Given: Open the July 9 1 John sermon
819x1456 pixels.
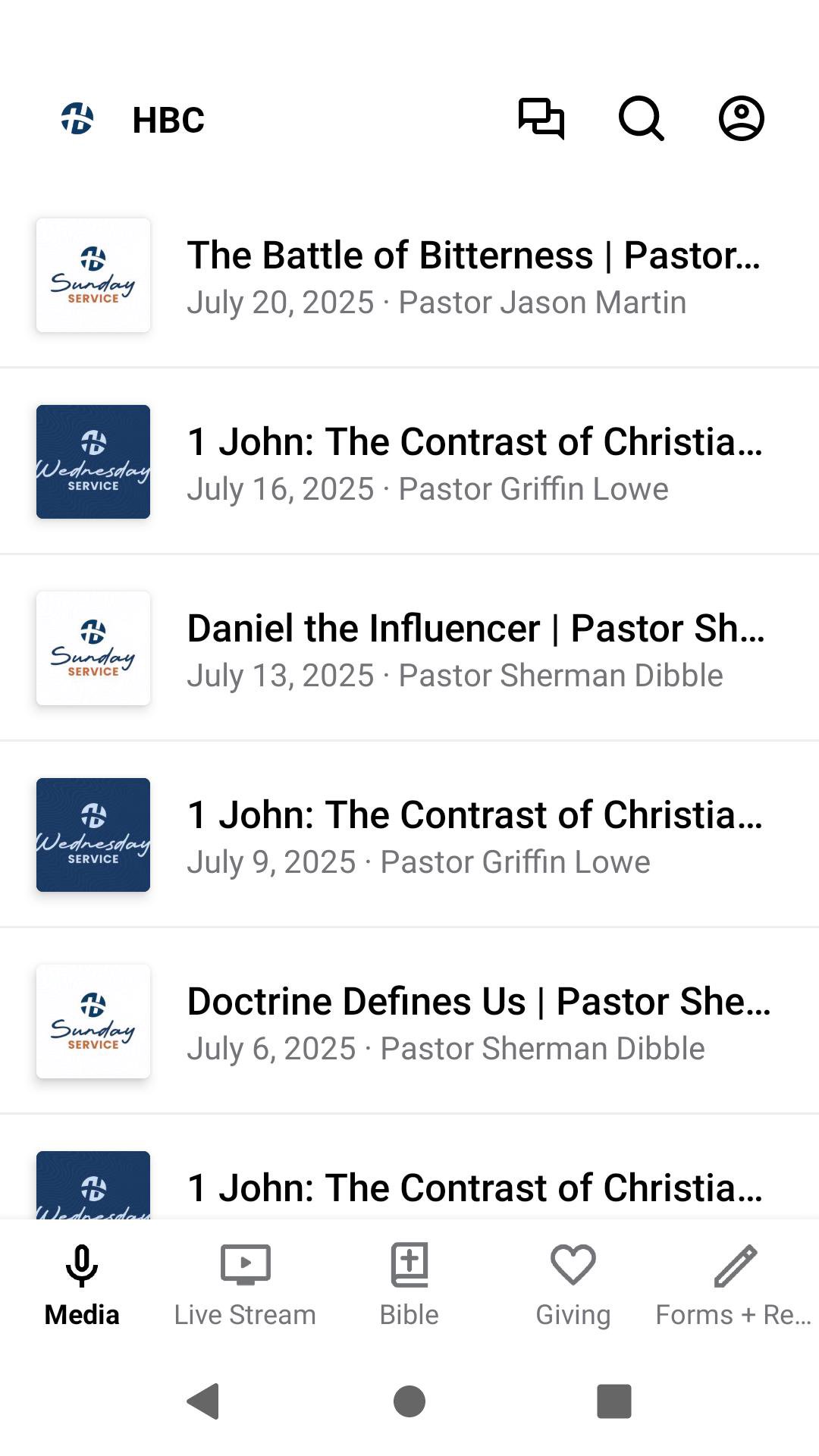Looking at the screenshot, I should 474,836.
